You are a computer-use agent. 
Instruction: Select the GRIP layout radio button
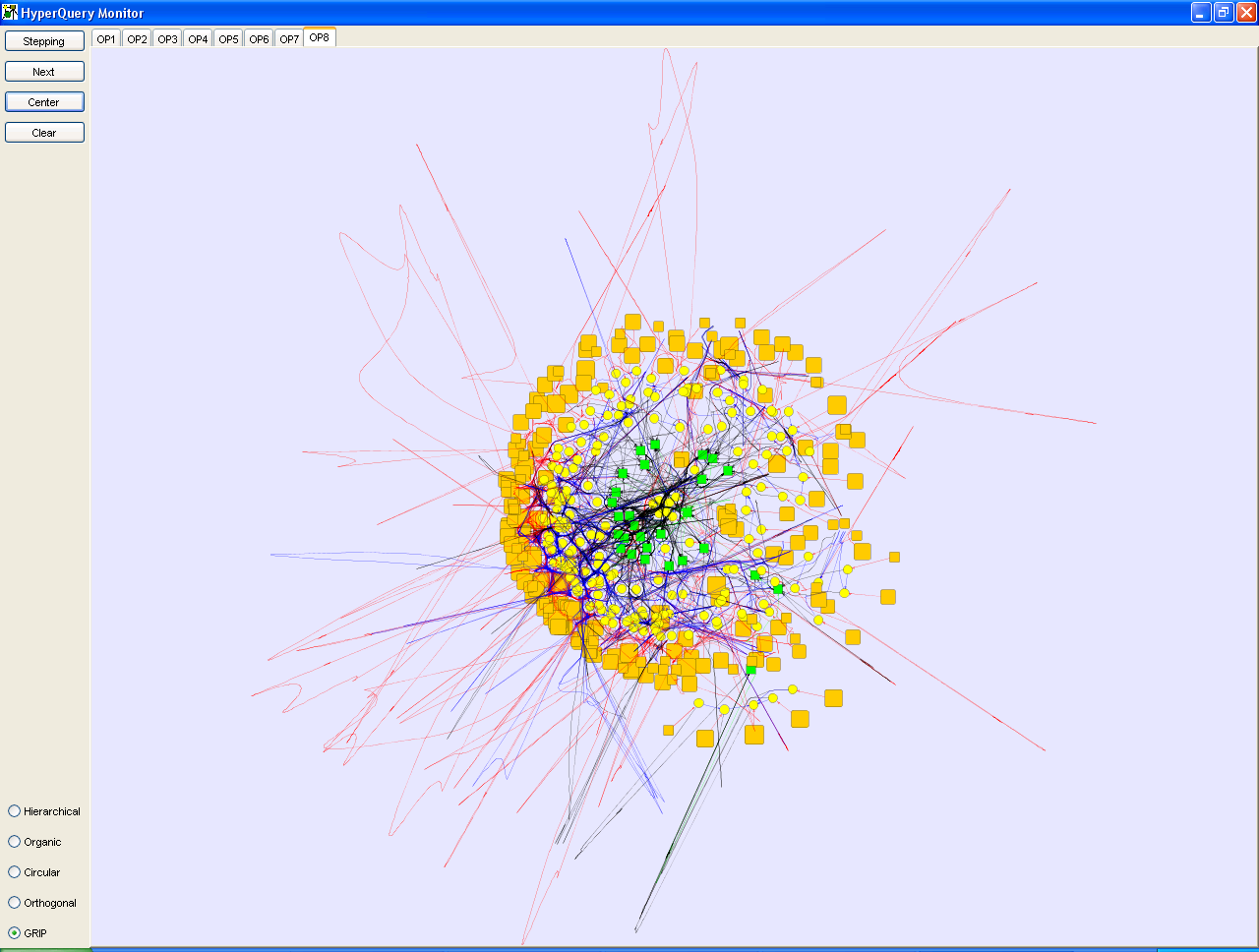(15, 933)
